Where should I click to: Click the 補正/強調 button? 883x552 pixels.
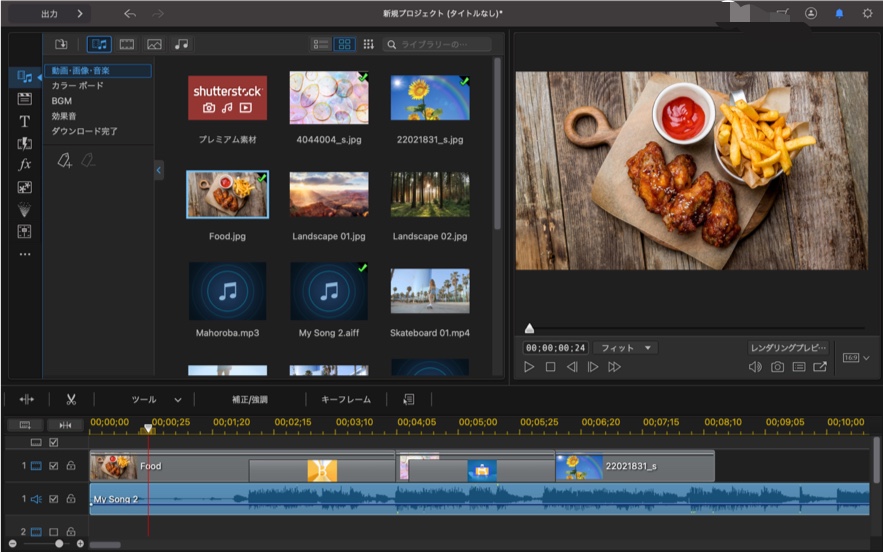[250, 399]
